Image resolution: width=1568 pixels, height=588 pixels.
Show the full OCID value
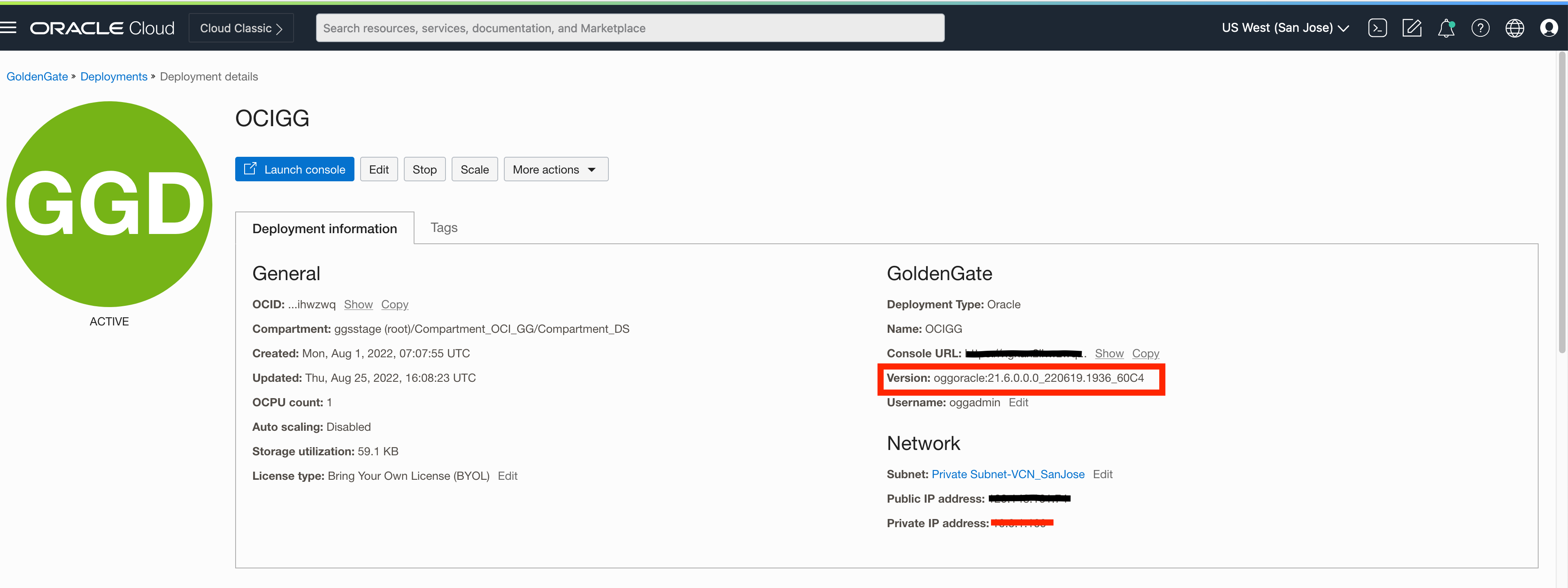click(x=358, y=304)
